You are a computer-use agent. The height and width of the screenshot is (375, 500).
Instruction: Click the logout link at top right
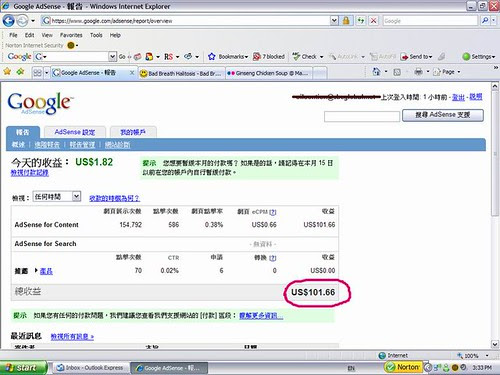coord(458,97)
